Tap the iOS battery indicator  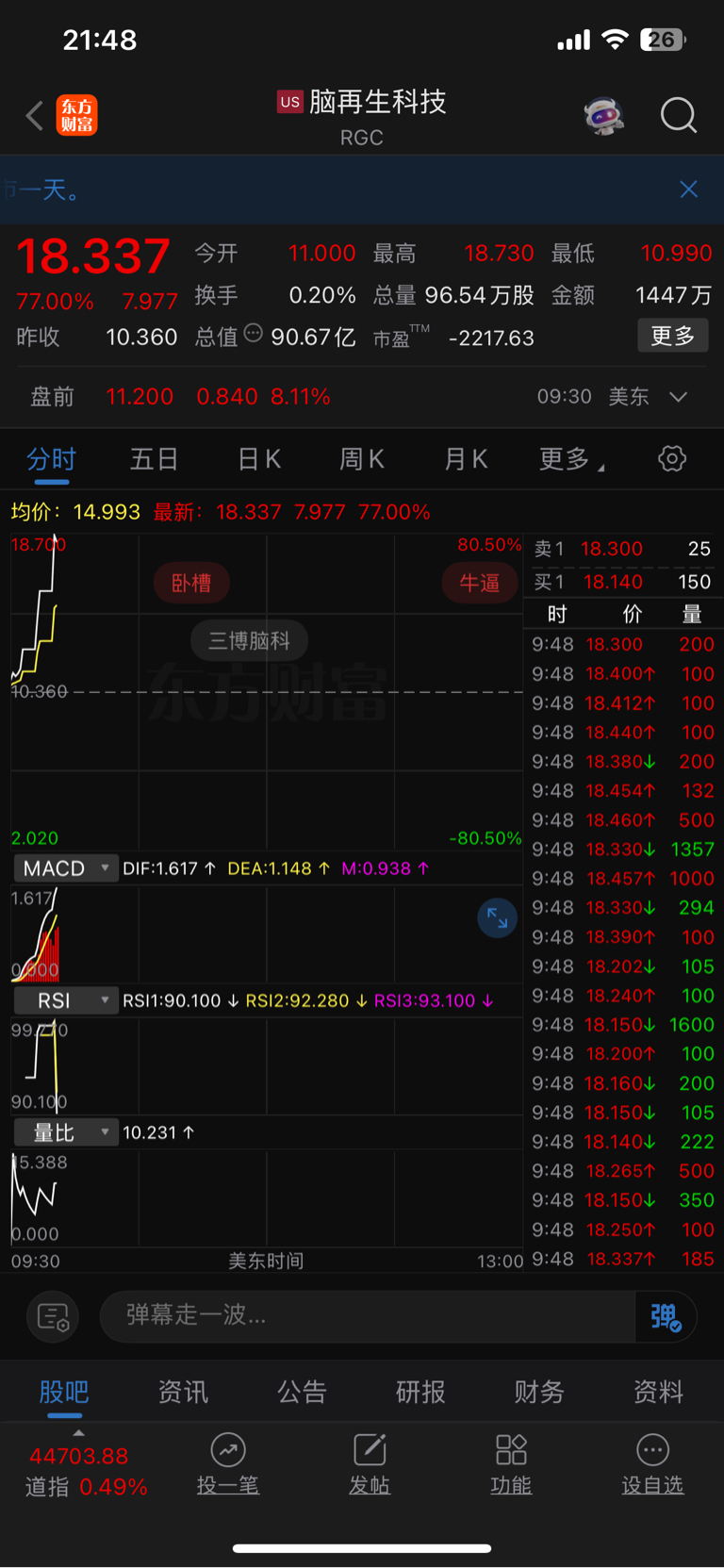point(663,40)
